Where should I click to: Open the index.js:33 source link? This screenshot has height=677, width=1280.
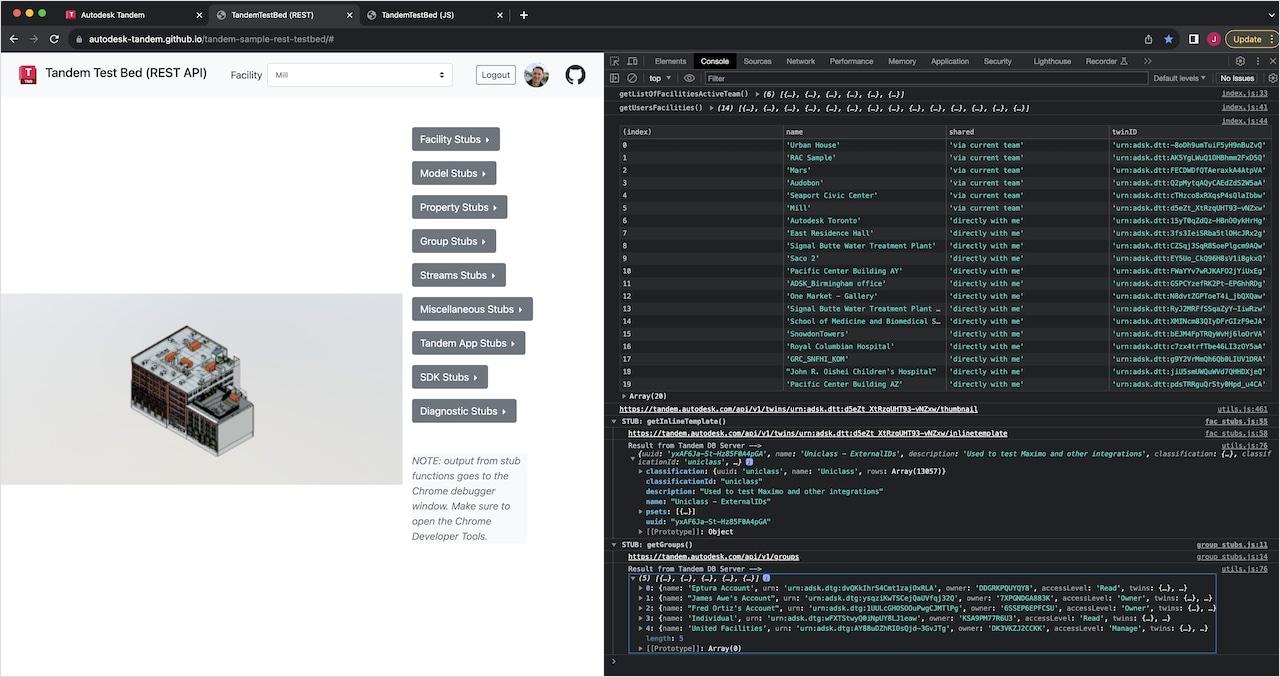tap(1244, 94)
